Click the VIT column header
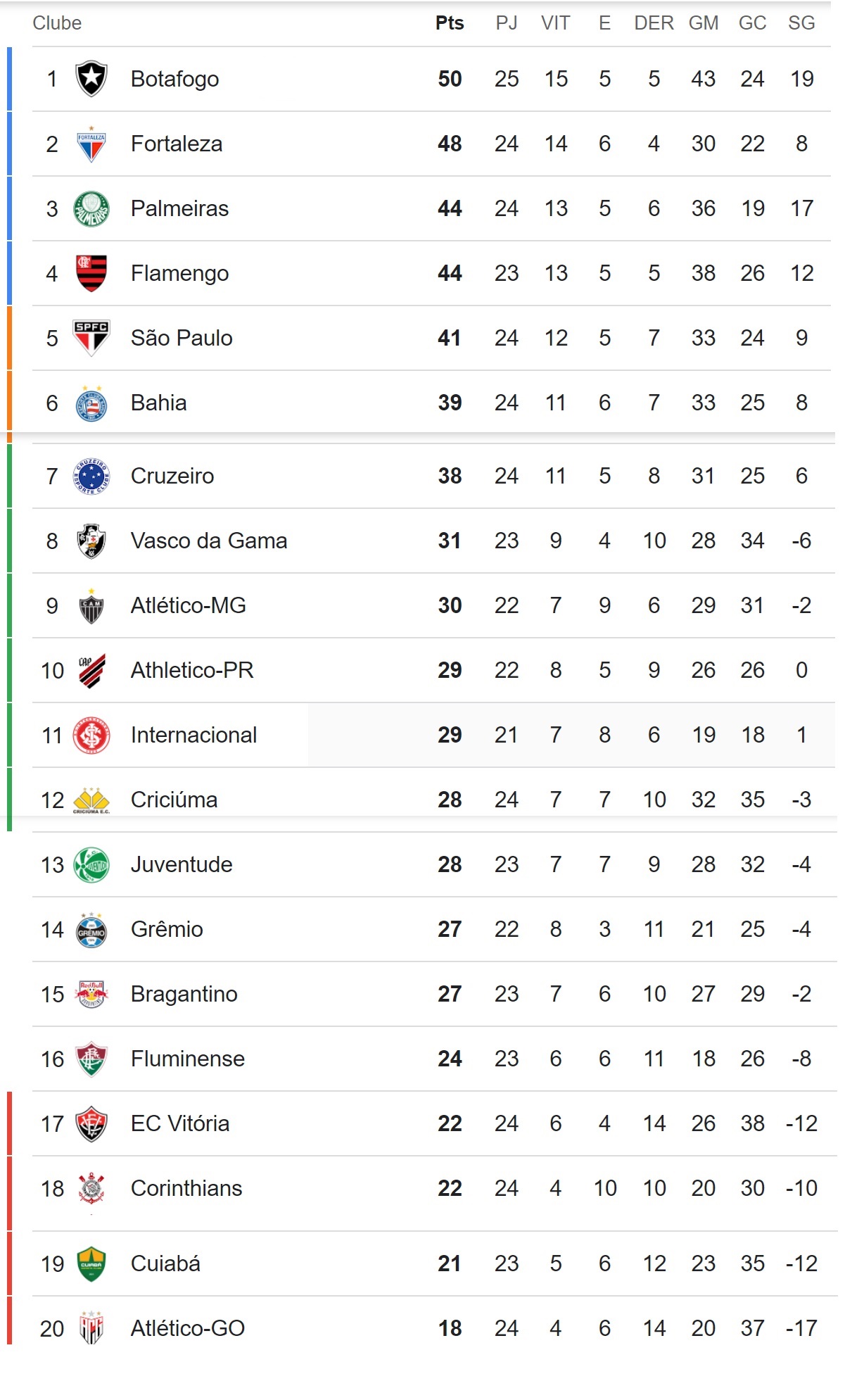This screenshot has height=1400, width=845. (555, 23)
